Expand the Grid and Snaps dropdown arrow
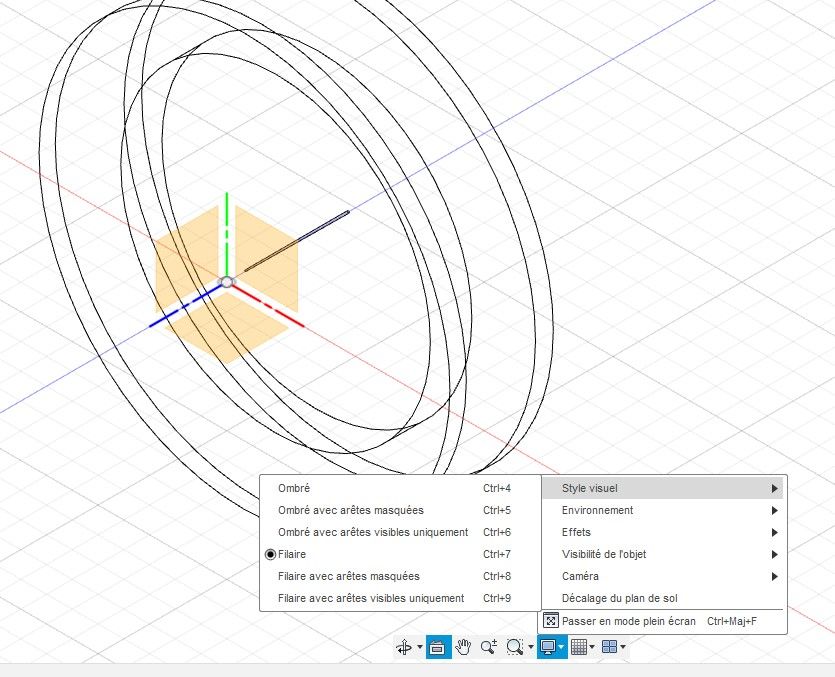This screenshot has width=835, height=677. coord(592,647)
